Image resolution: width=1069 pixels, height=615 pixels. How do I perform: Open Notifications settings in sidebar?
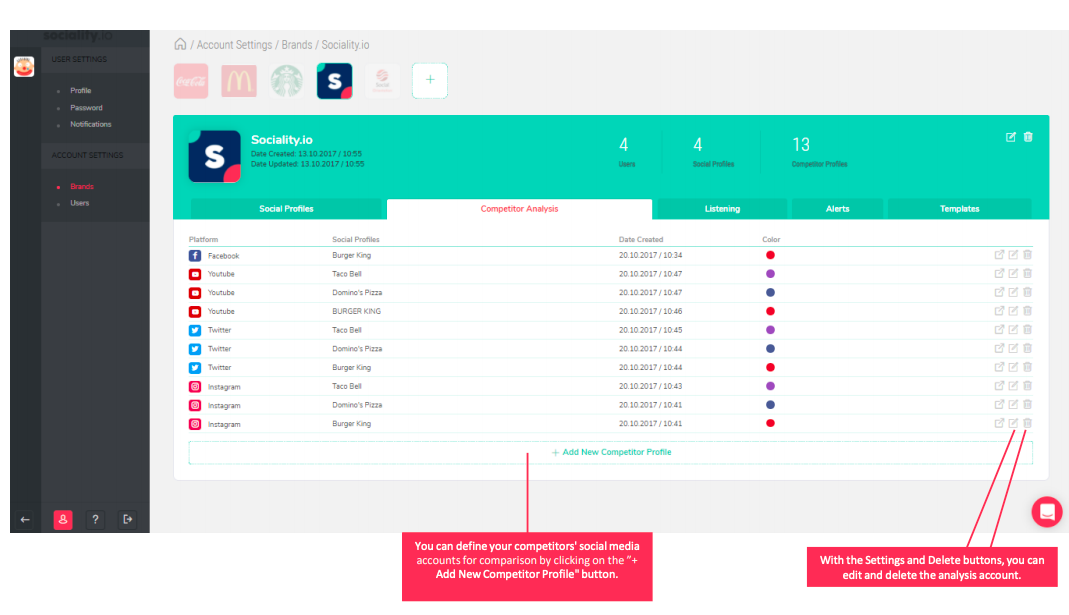click(x=91, y=124)
